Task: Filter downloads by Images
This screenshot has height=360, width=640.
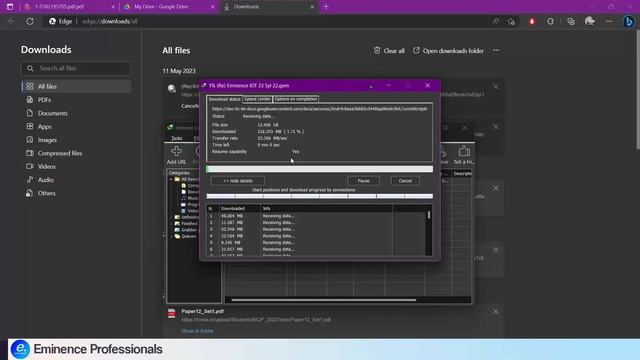Action: click(x=76, y=140)
